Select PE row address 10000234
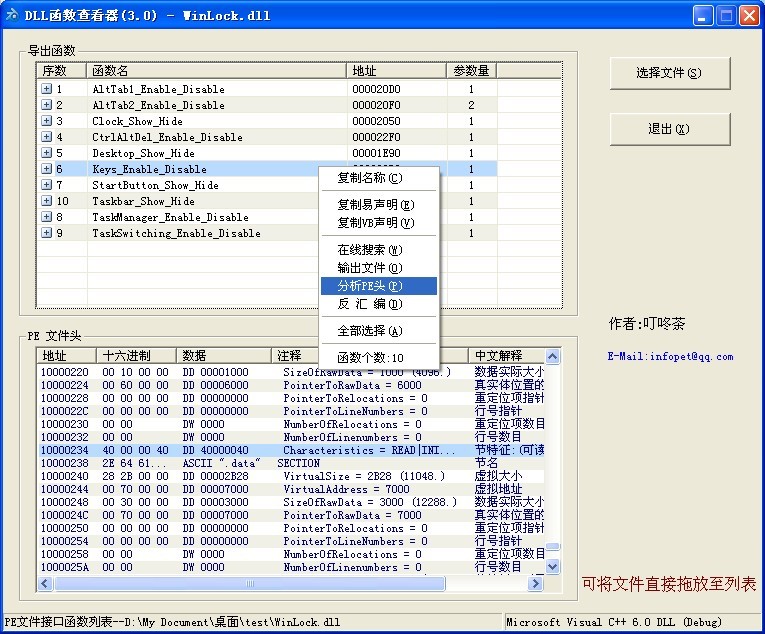Image resolution: width=765 pixels, height=634 pixels. pyautogui.click(x=64, y=450)
